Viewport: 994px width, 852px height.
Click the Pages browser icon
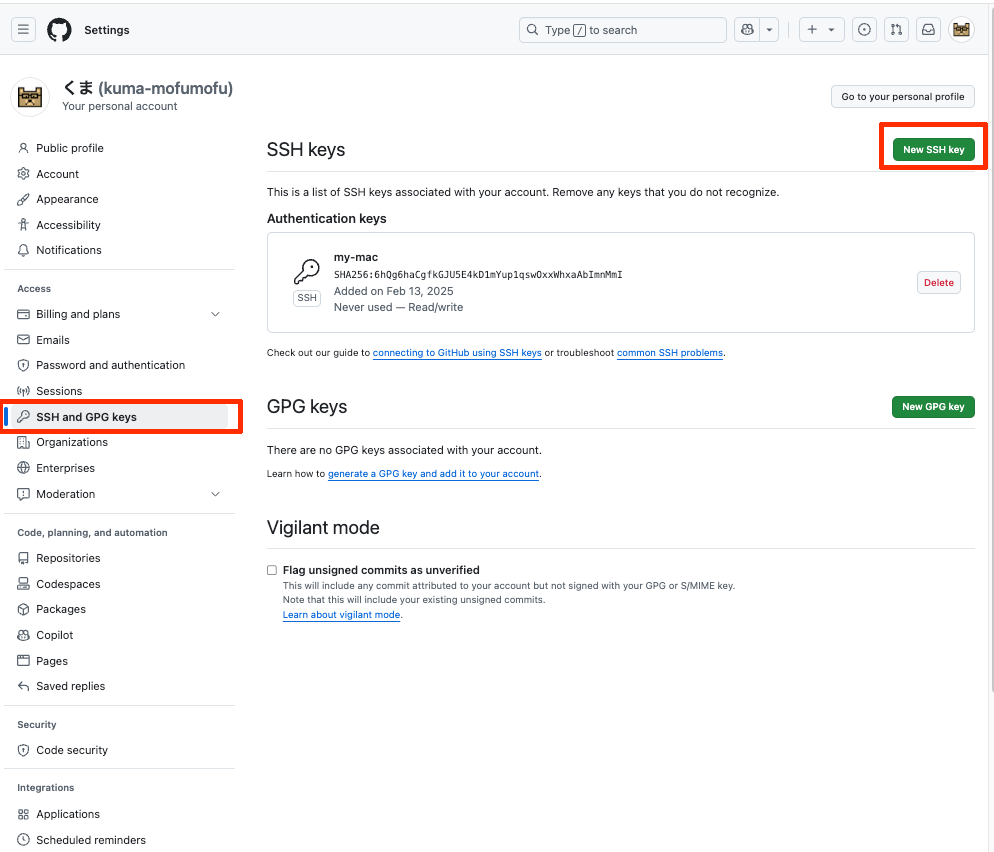pyautogui.click(x=23, y=661)
